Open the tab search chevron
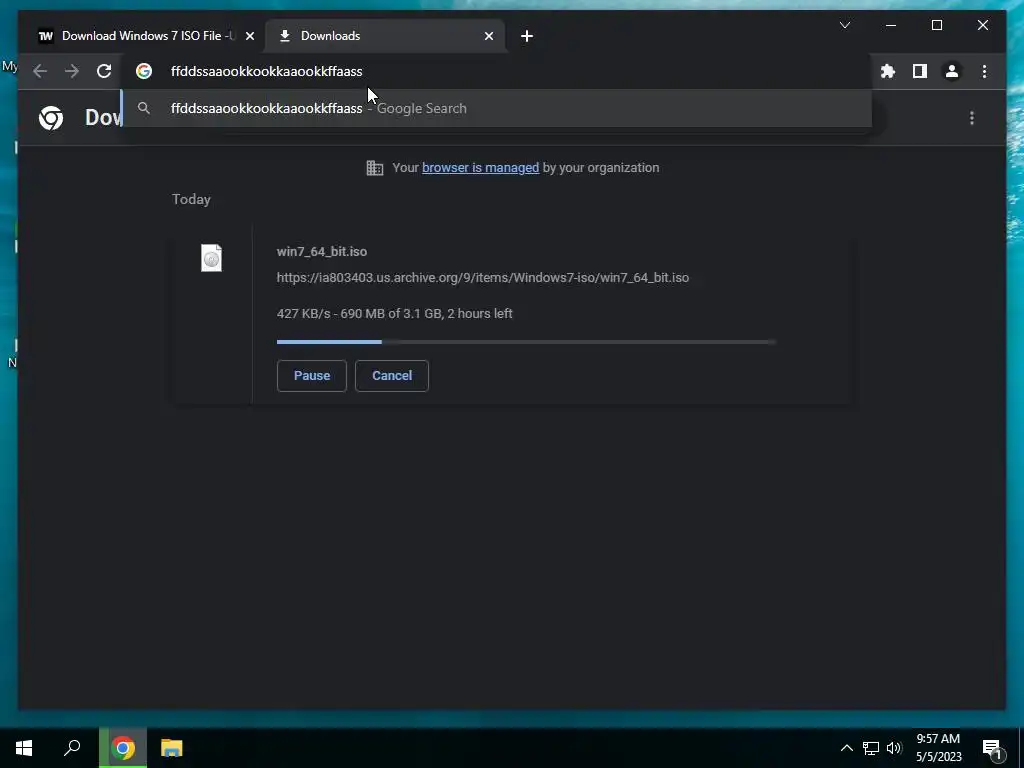Image resolution: width=1024 pixels, height=768 pixels. (844, 25)
